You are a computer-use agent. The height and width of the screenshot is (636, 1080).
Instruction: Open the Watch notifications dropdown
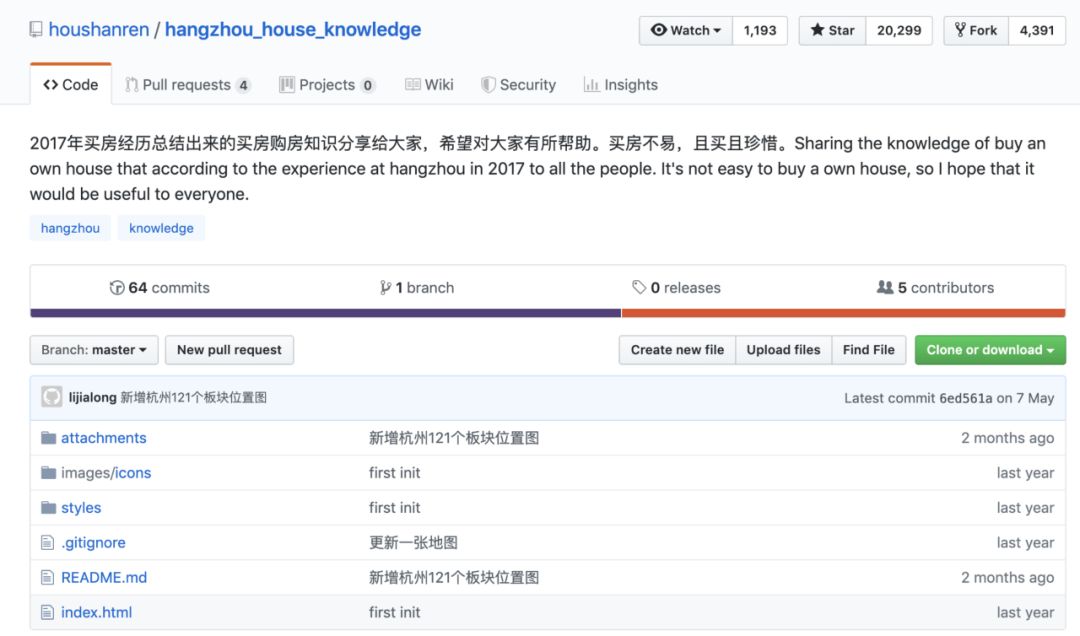point(686,30)
